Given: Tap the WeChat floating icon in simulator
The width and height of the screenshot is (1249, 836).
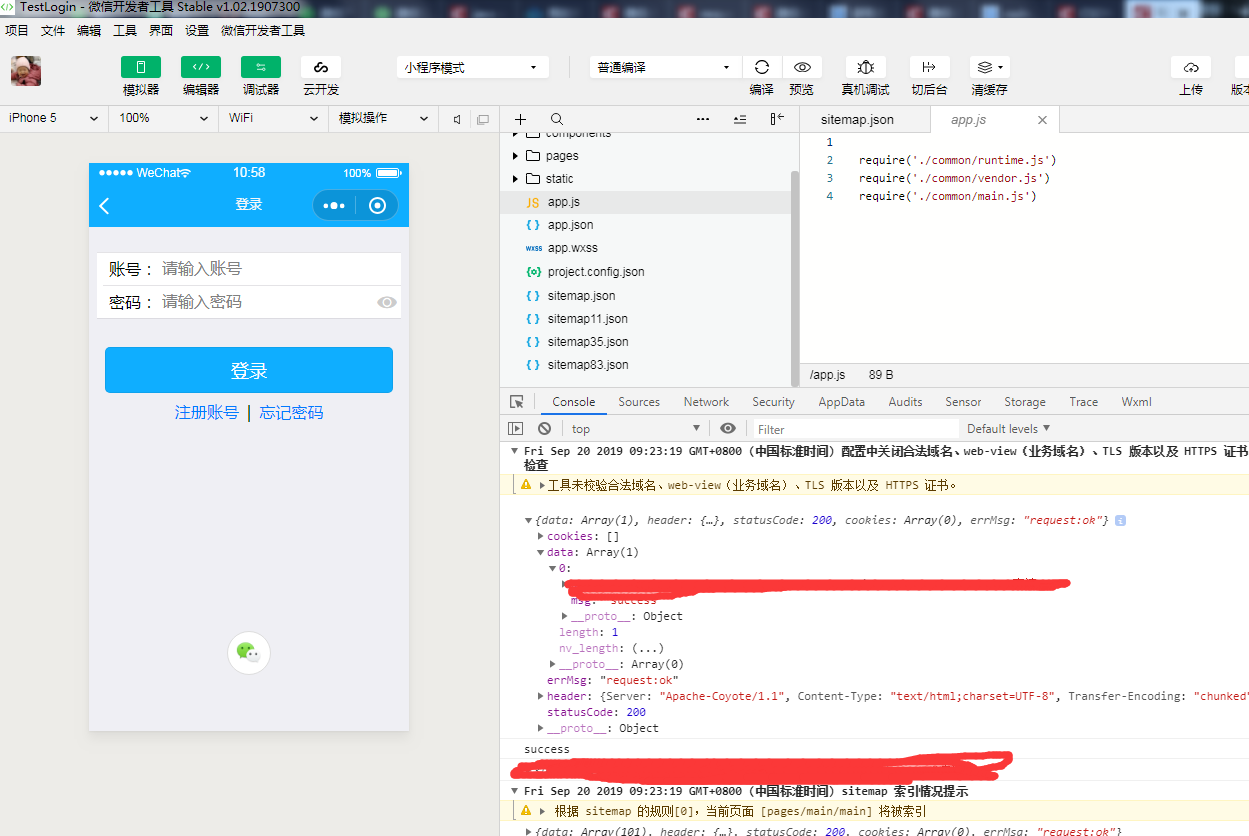Looking at the screenshot, I should (249, 653).
